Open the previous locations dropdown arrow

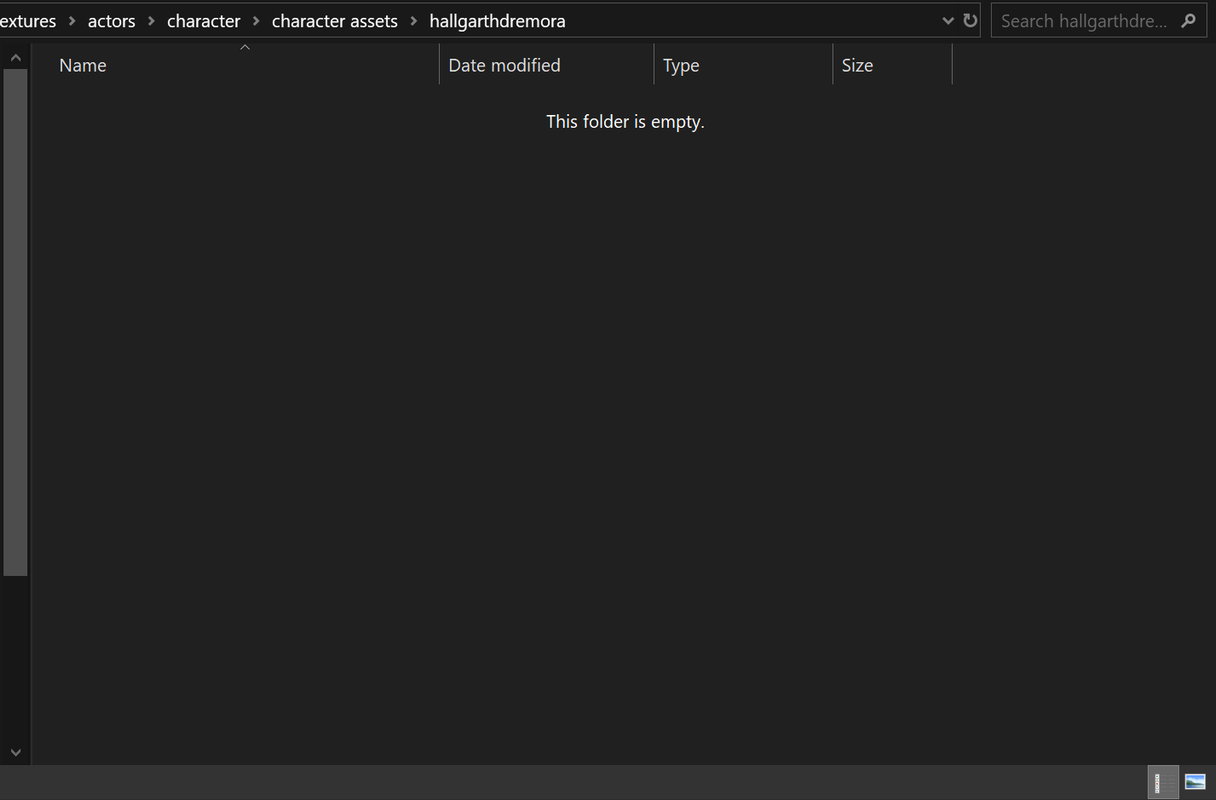(x=948, y=21)
